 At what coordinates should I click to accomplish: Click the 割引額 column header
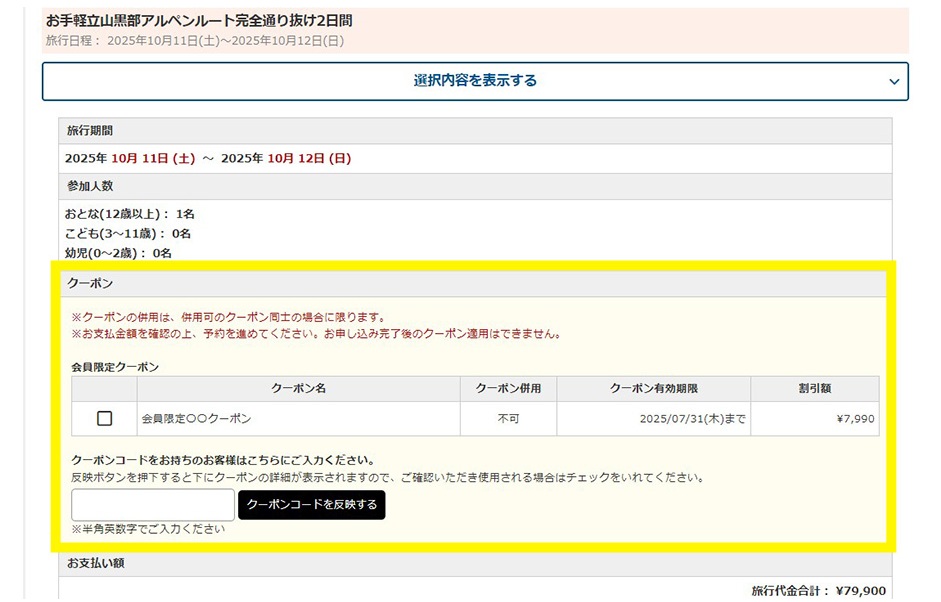(814, 388)
